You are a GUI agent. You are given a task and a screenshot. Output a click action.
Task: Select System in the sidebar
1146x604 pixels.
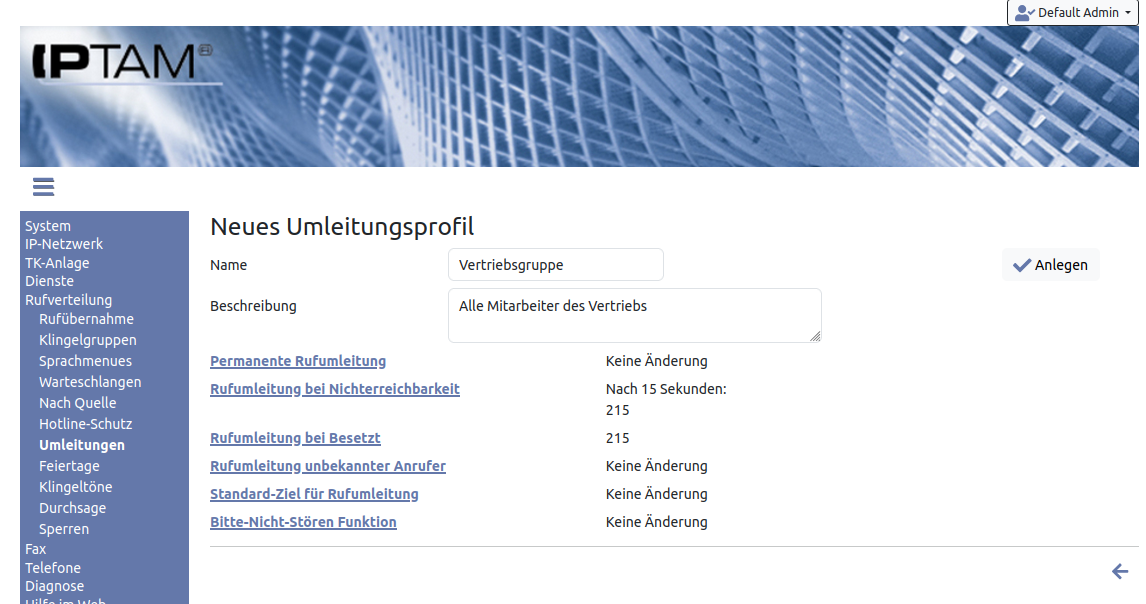(48, 226)
